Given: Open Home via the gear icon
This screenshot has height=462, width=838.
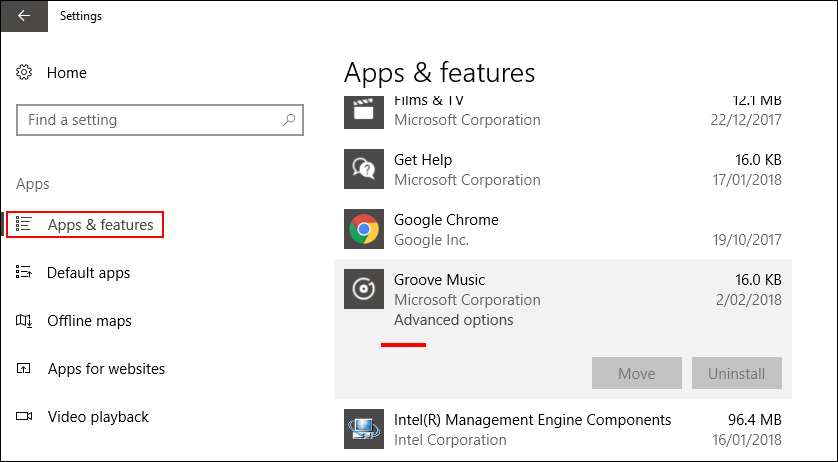Looking at the screenshot, I should coord(24,72).
